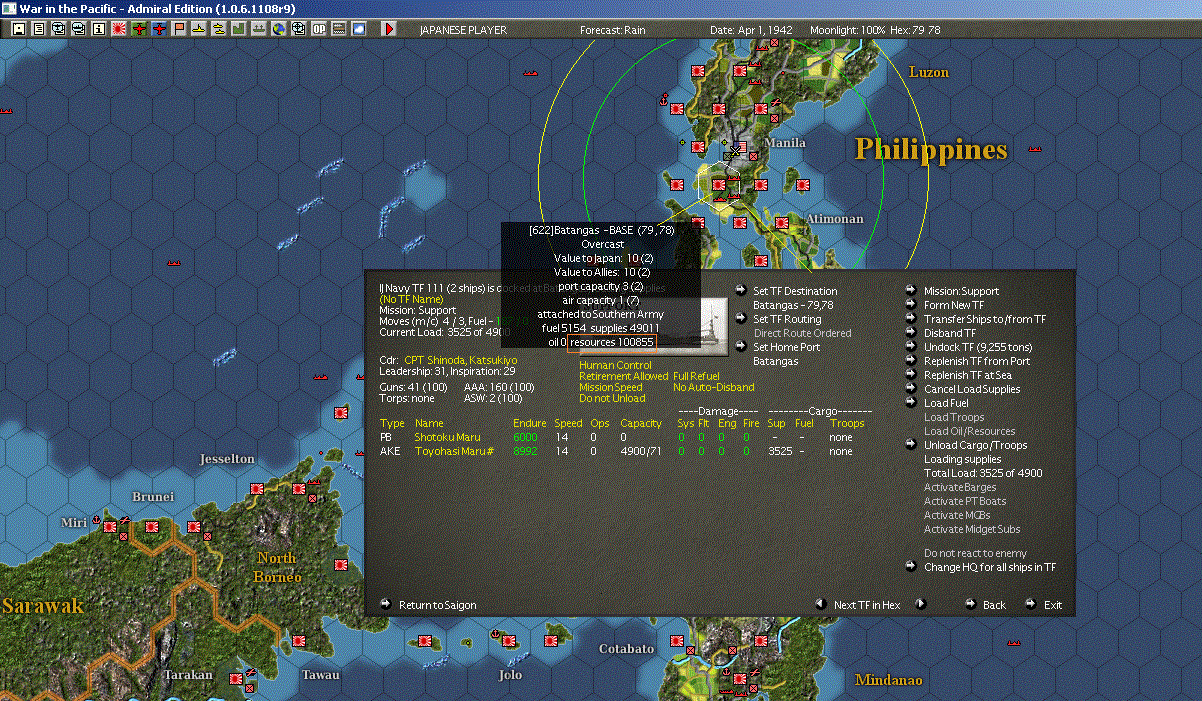The width and height of the screenshot is (1202, 701).
Task: Click the cloud weather toolbar icon
Action: pyautogui.click(x=358, y=30)
